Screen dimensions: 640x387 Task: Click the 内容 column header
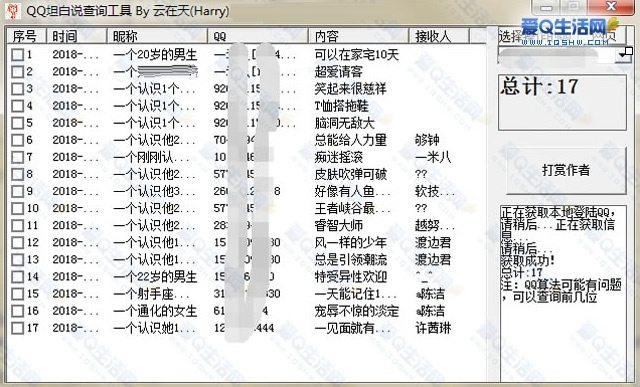359,36
